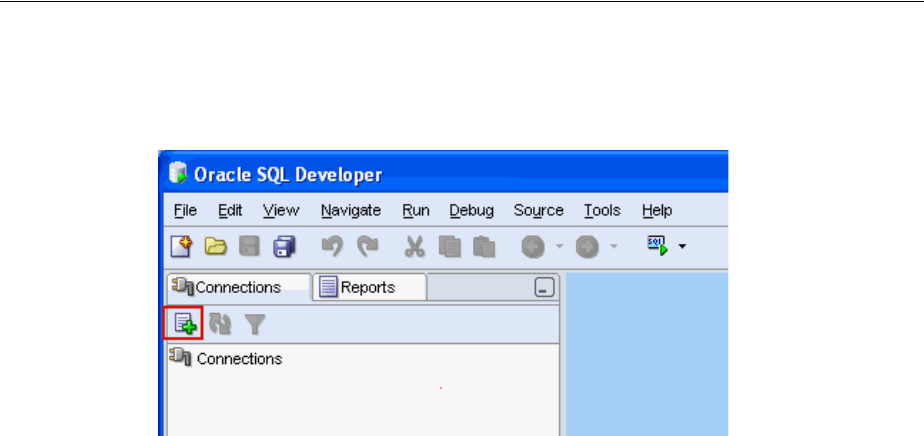924x436 pixels.
Task: Click the New Connection green plus icon
Action: 184,323
